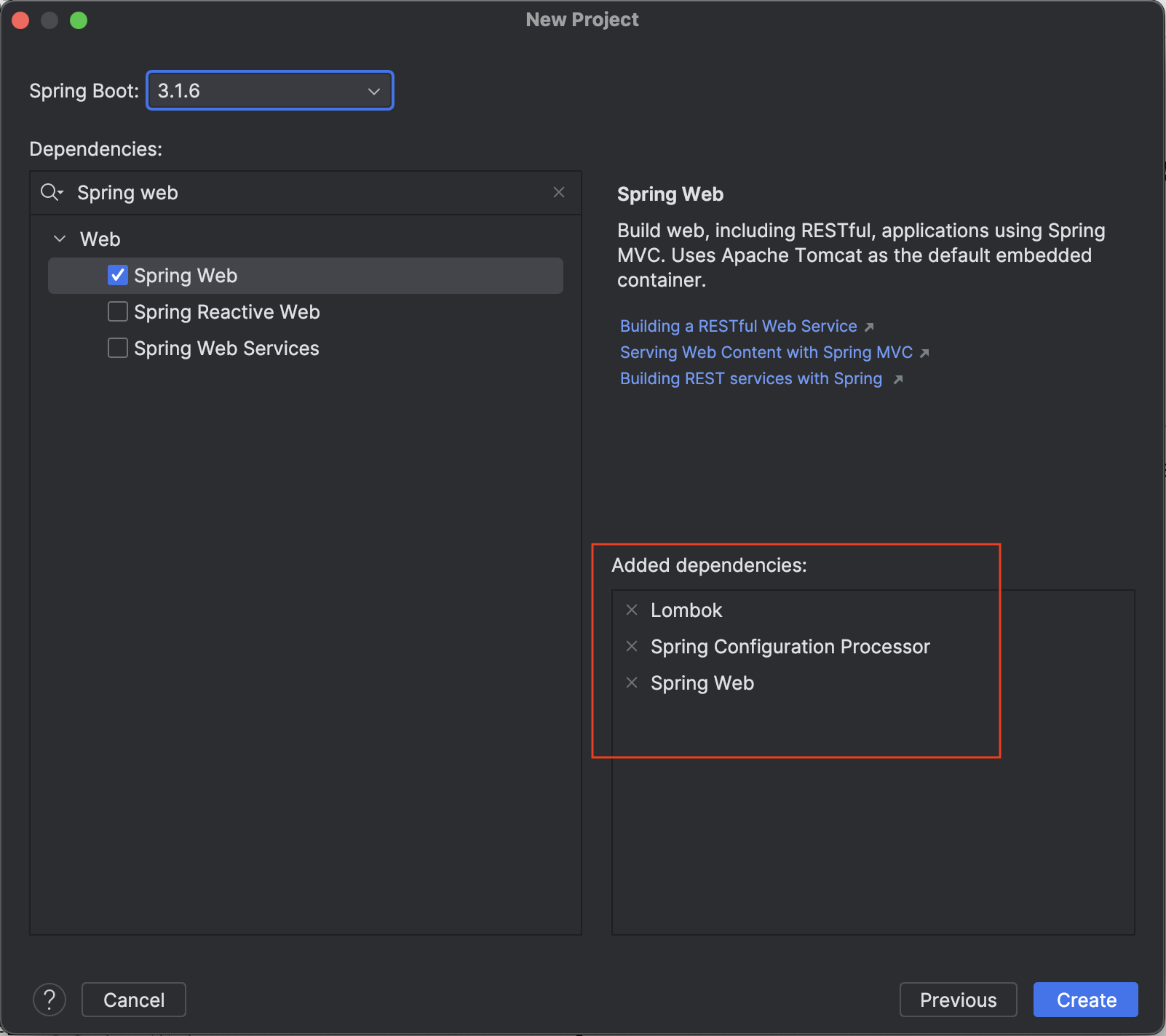Select the Spring Reactive Web row
Viewport: 1166px width, 1036px height.
coord(226,312)
